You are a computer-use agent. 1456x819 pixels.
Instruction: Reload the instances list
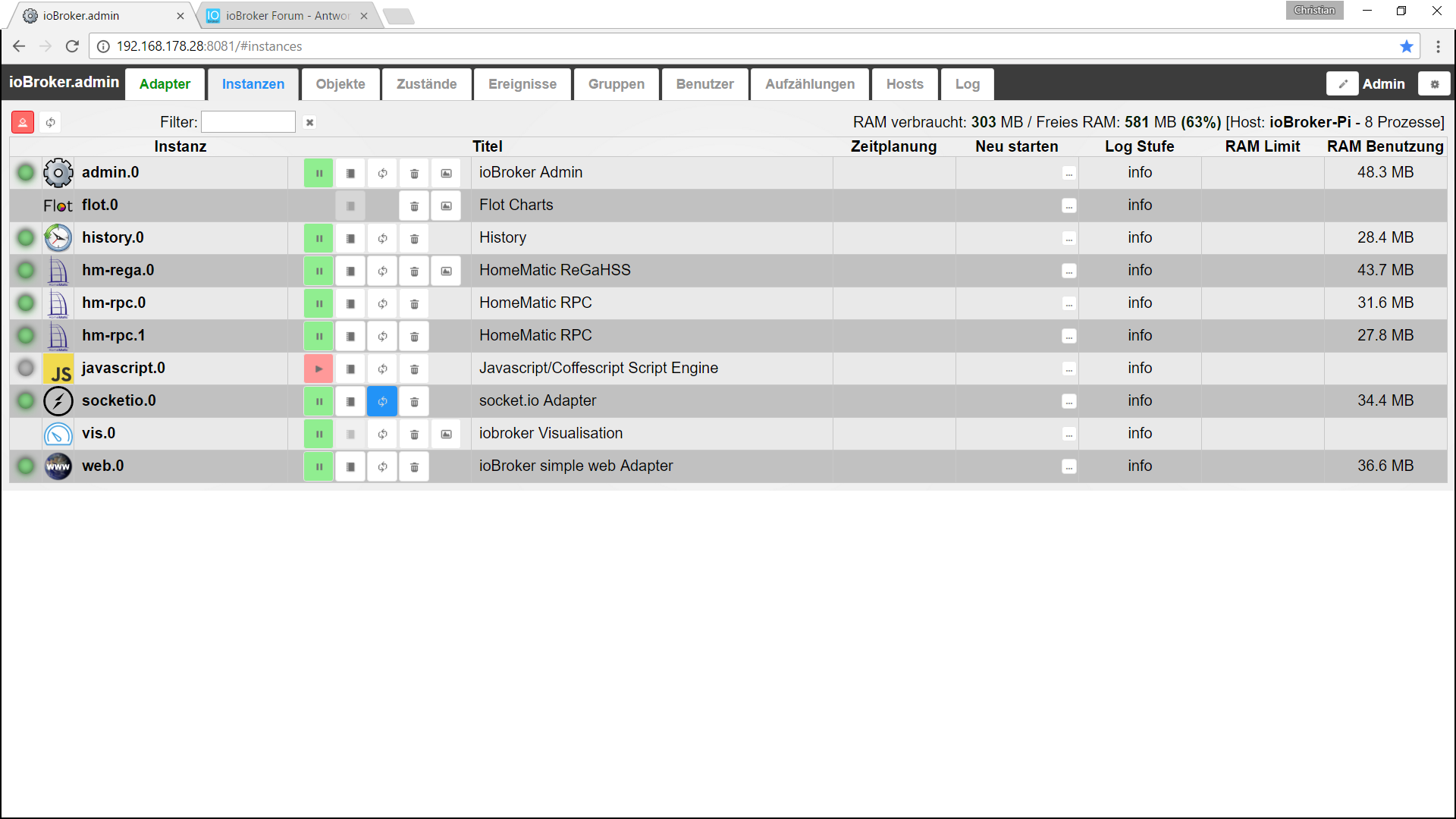tap(51, 122)
